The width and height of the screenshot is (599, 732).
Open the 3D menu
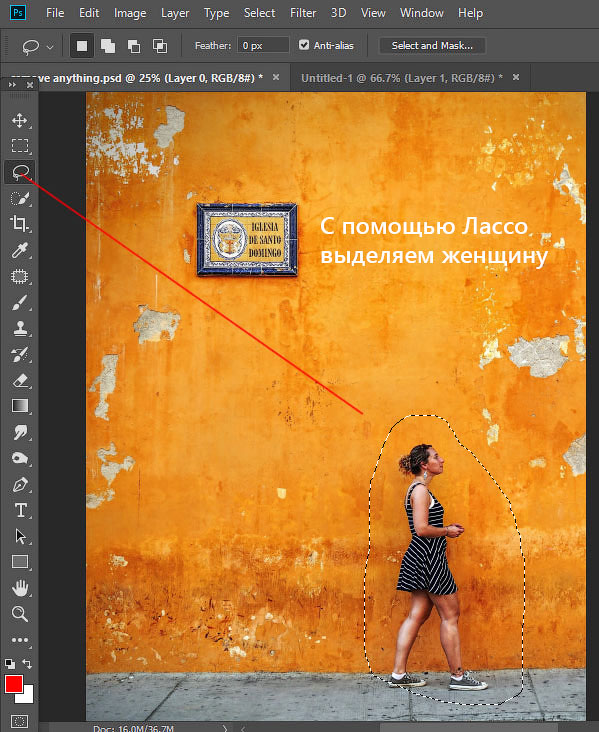[338, 13]
